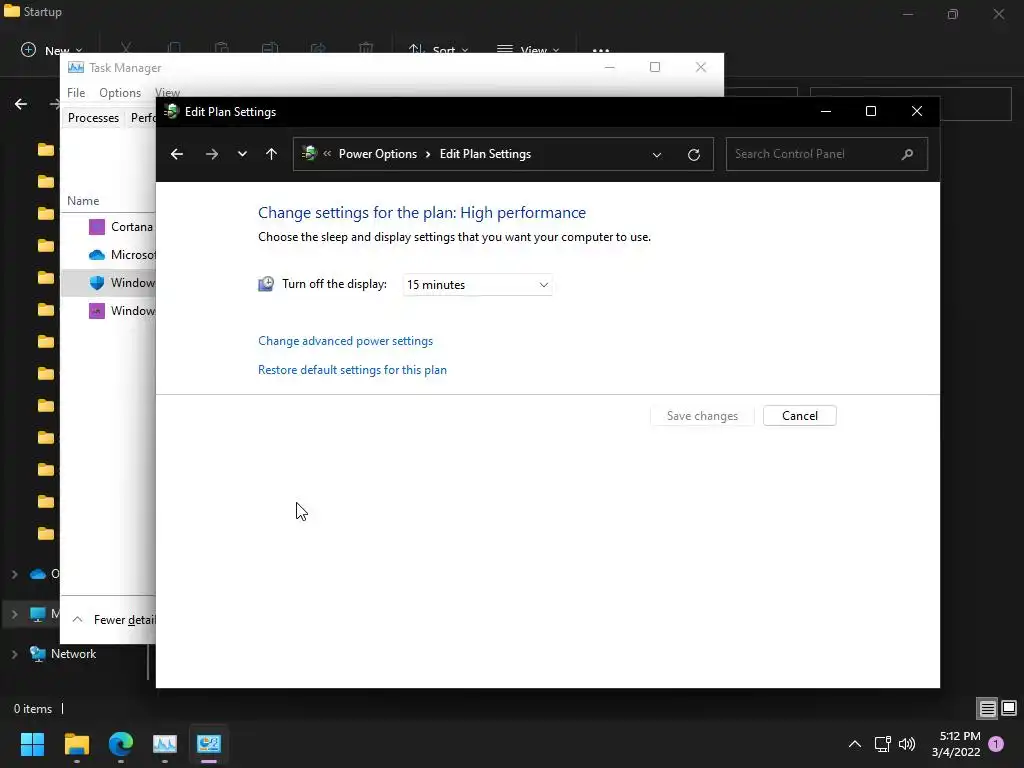Image resolution: width=1024 pixels, height=768 pixels.
Task: Open volume control tray icon
Action: (x=907, y=744)
